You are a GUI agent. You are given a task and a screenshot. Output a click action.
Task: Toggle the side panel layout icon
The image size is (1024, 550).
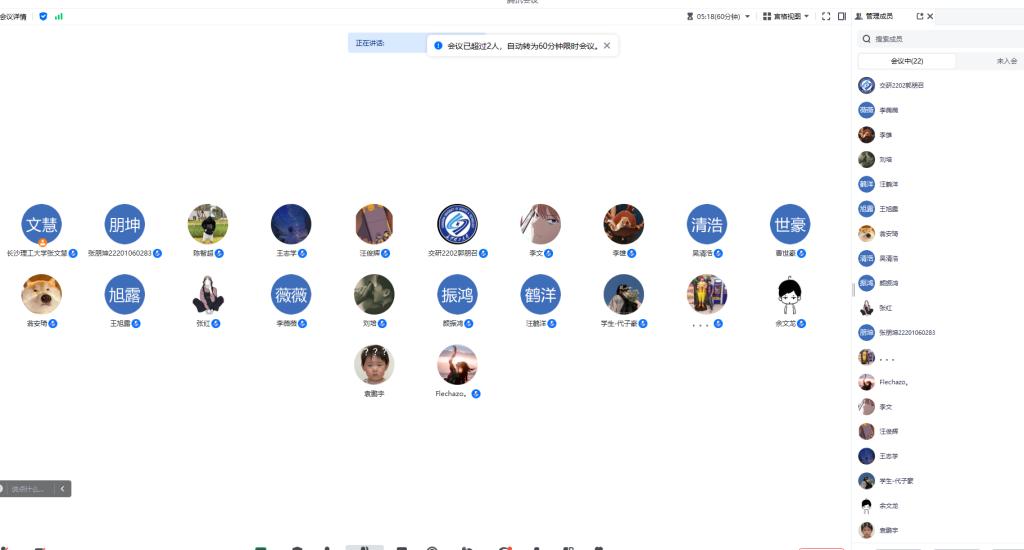pyautogui.click(x=842, y=16)
